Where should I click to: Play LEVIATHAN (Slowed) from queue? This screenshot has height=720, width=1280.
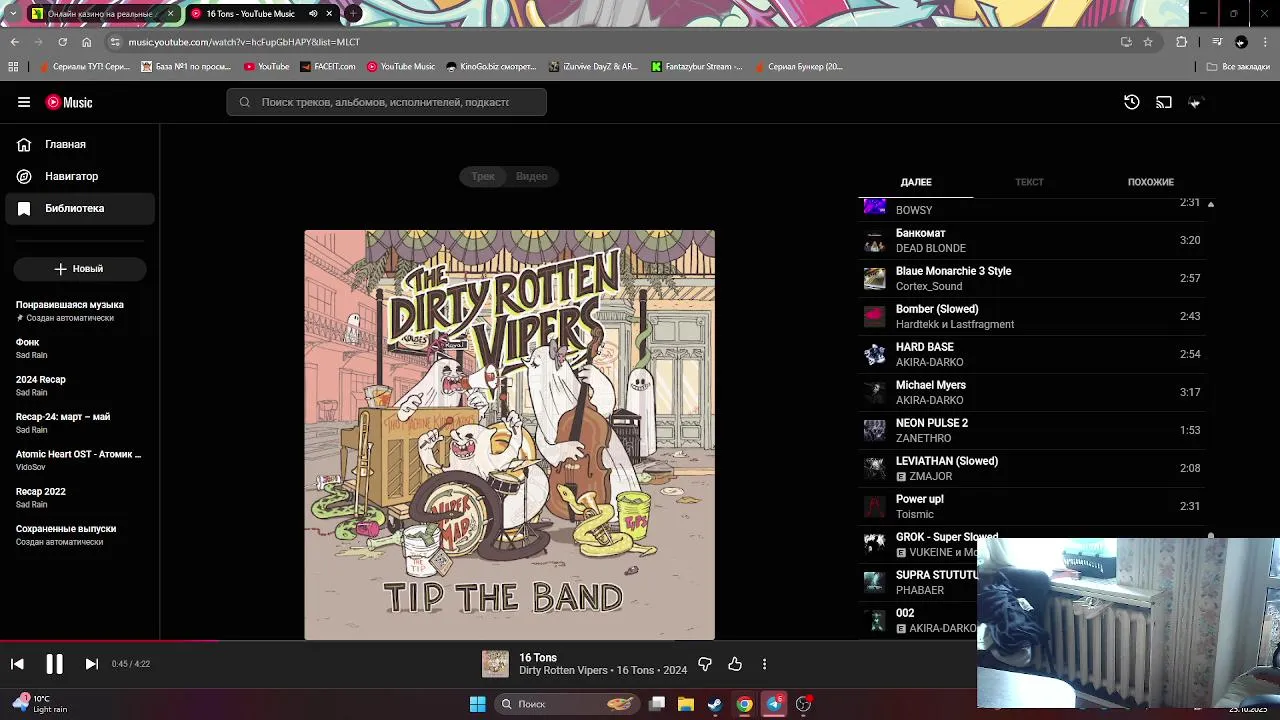pyautogui.click(x=1033, y=468)
